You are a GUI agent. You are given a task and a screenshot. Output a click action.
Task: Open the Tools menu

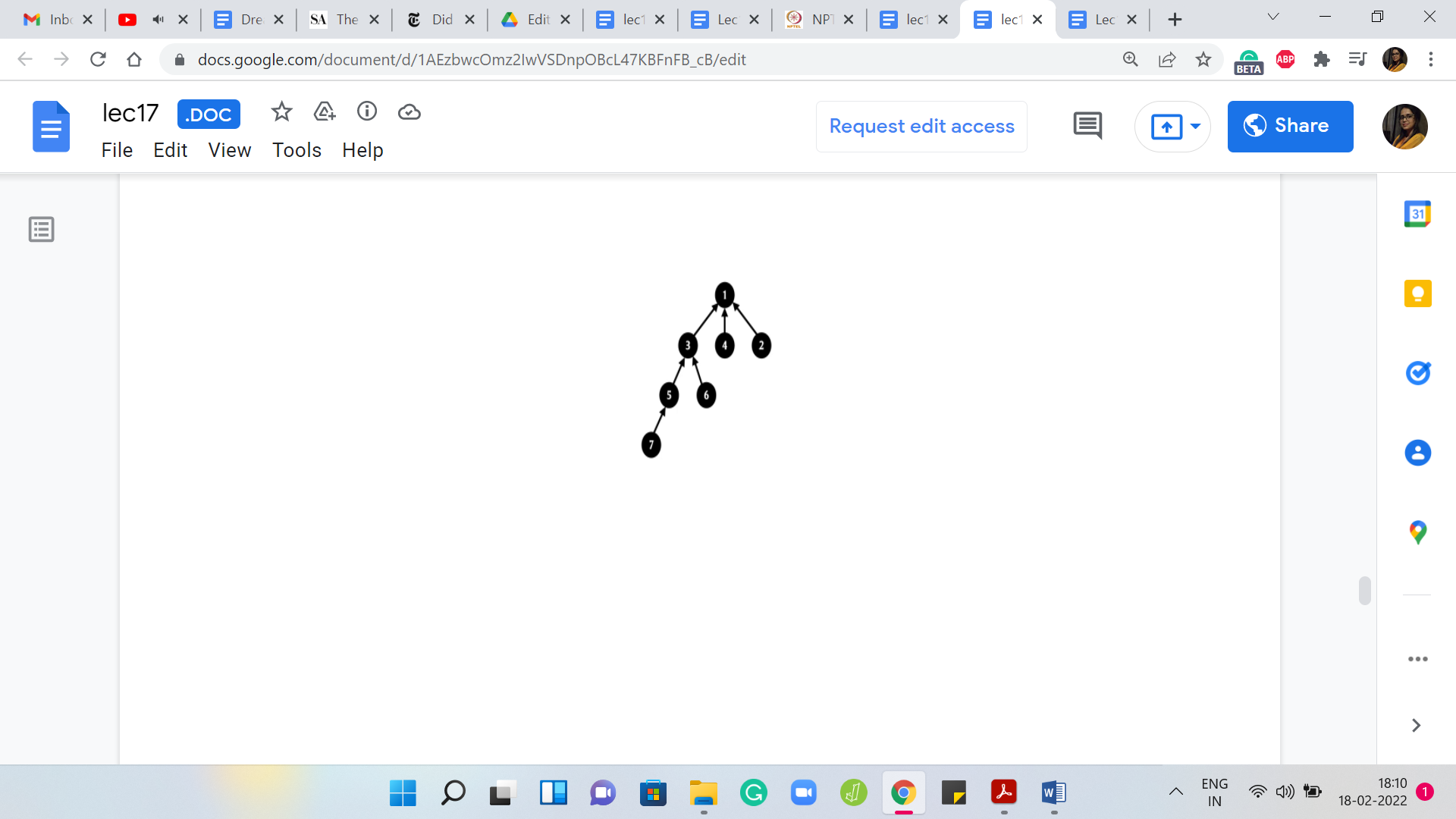click(x=297, y=150)
